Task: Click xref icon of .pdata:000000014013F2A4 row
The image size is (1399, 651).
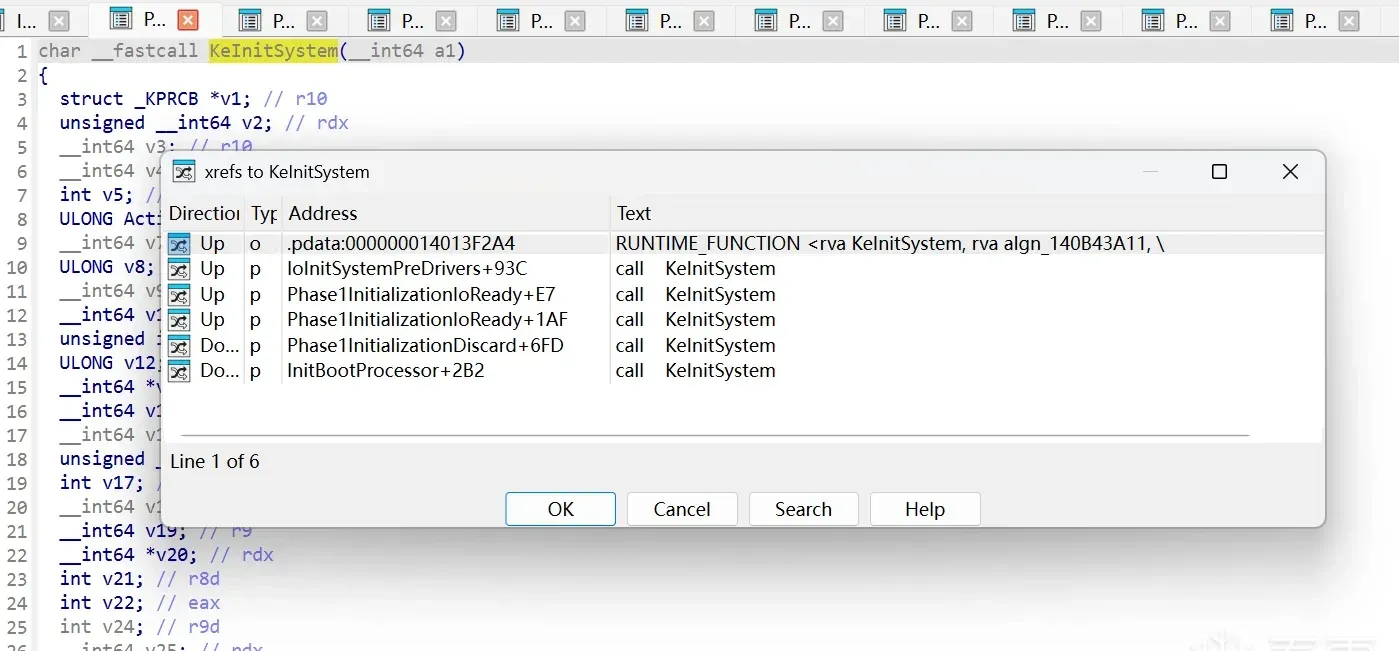Action: [179, 243]
